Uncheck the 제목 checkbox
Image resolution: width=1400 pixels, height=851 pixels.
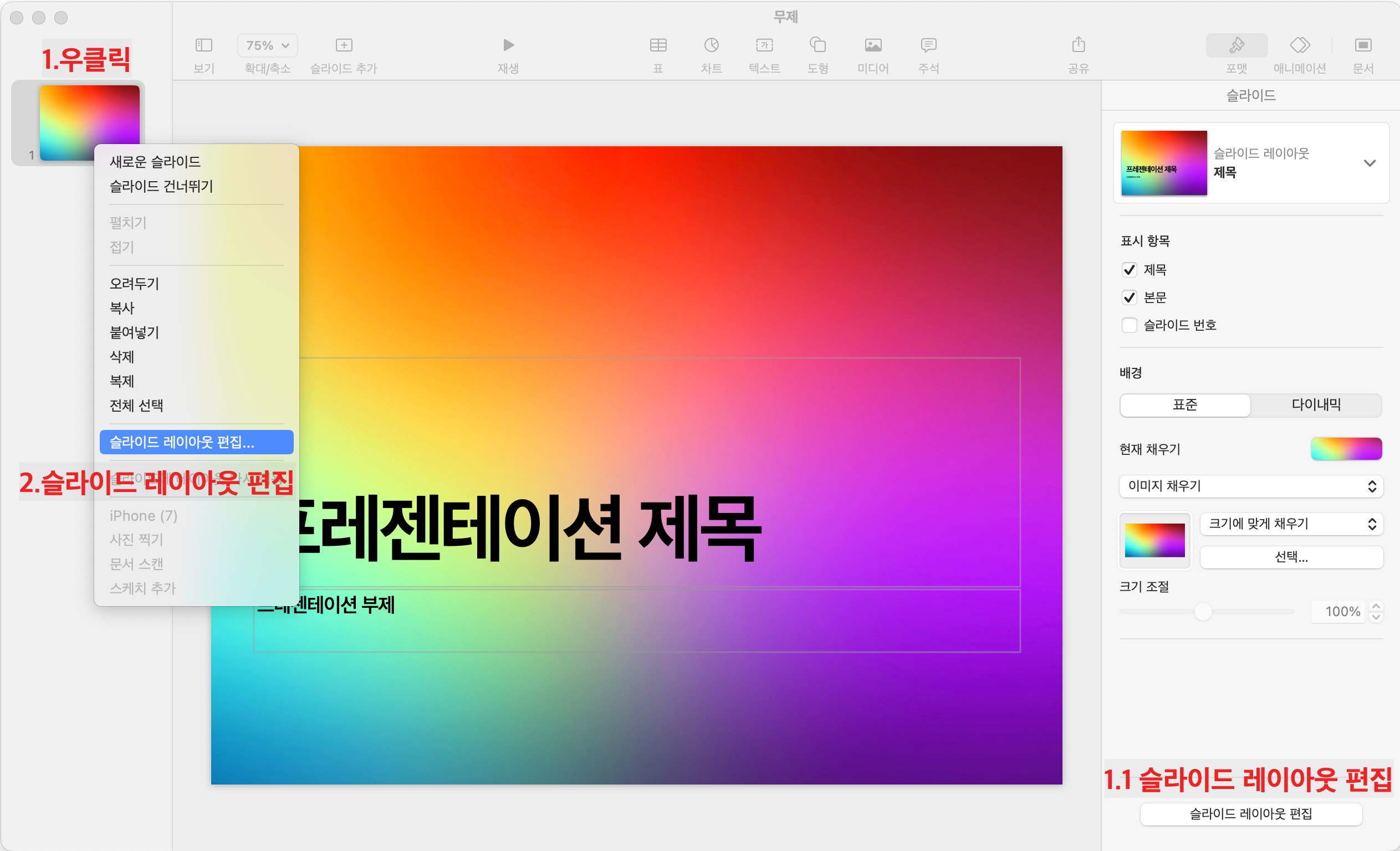1129,270
